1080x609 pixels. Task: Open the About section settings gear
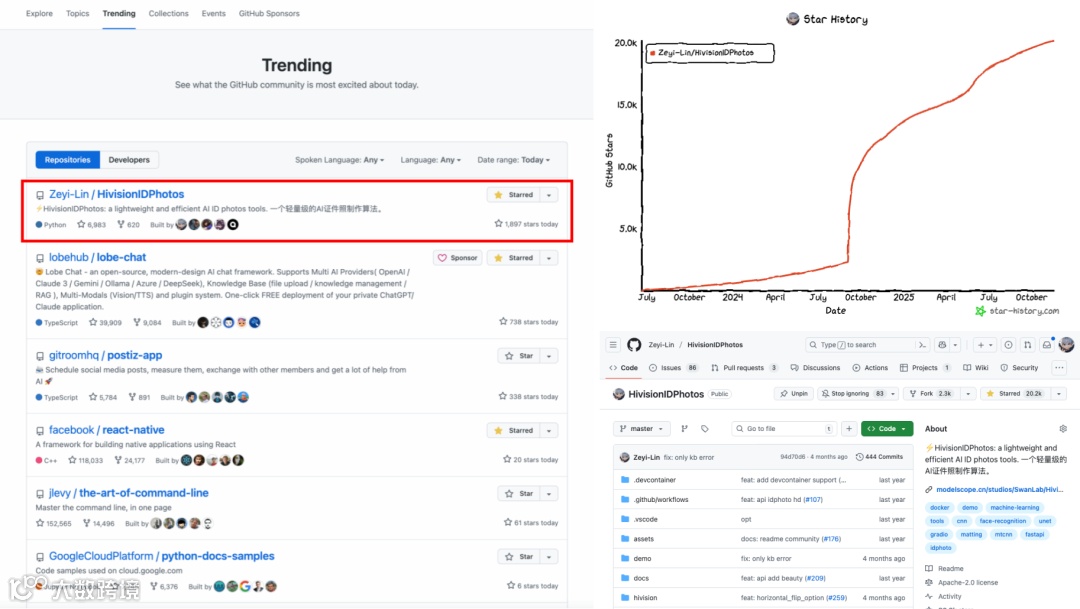pyautogui.click(x=1063, y=429)
